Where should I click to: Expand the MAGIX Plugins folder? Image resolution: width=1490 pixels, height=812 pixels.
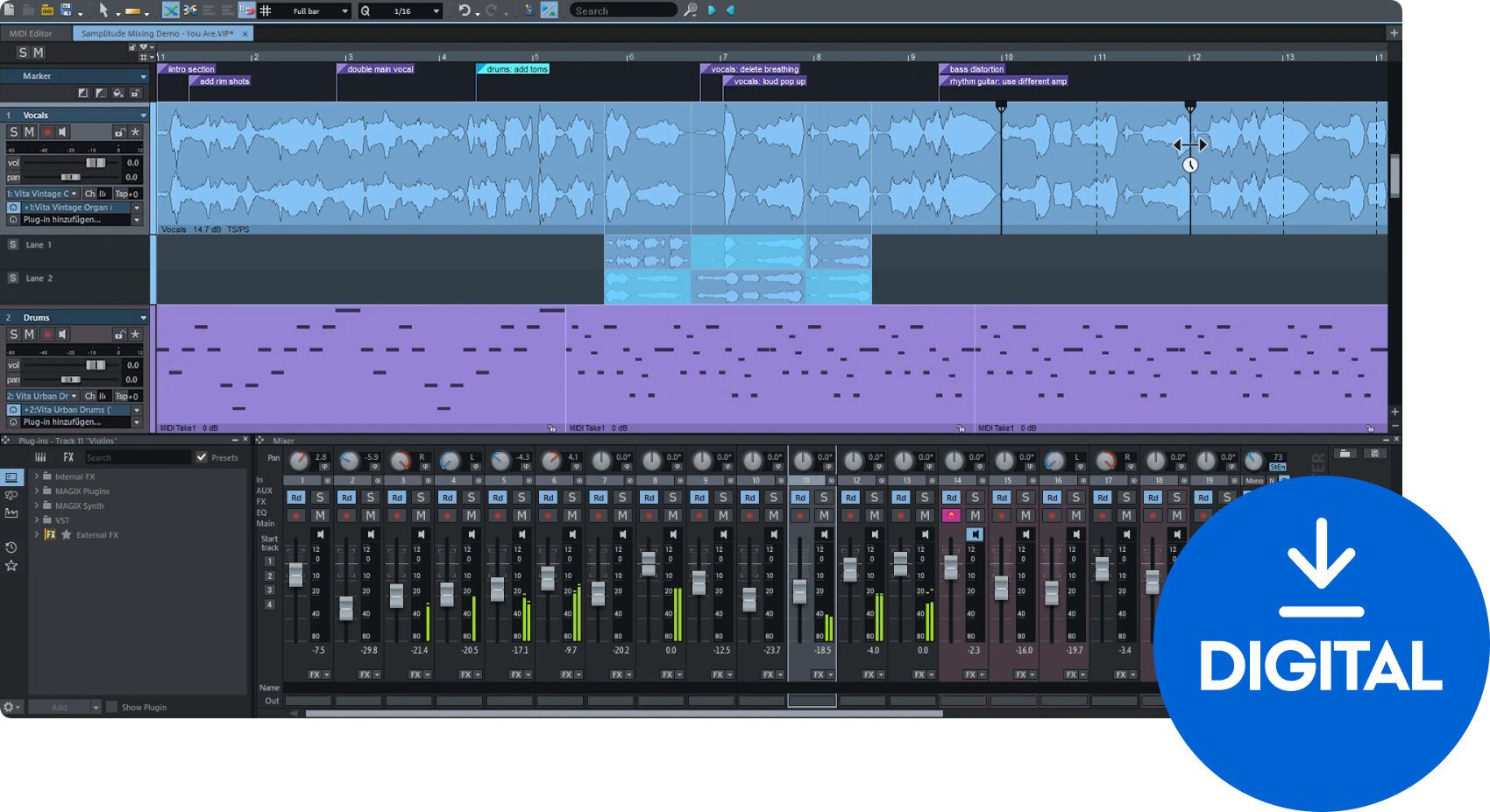(37, 491)
